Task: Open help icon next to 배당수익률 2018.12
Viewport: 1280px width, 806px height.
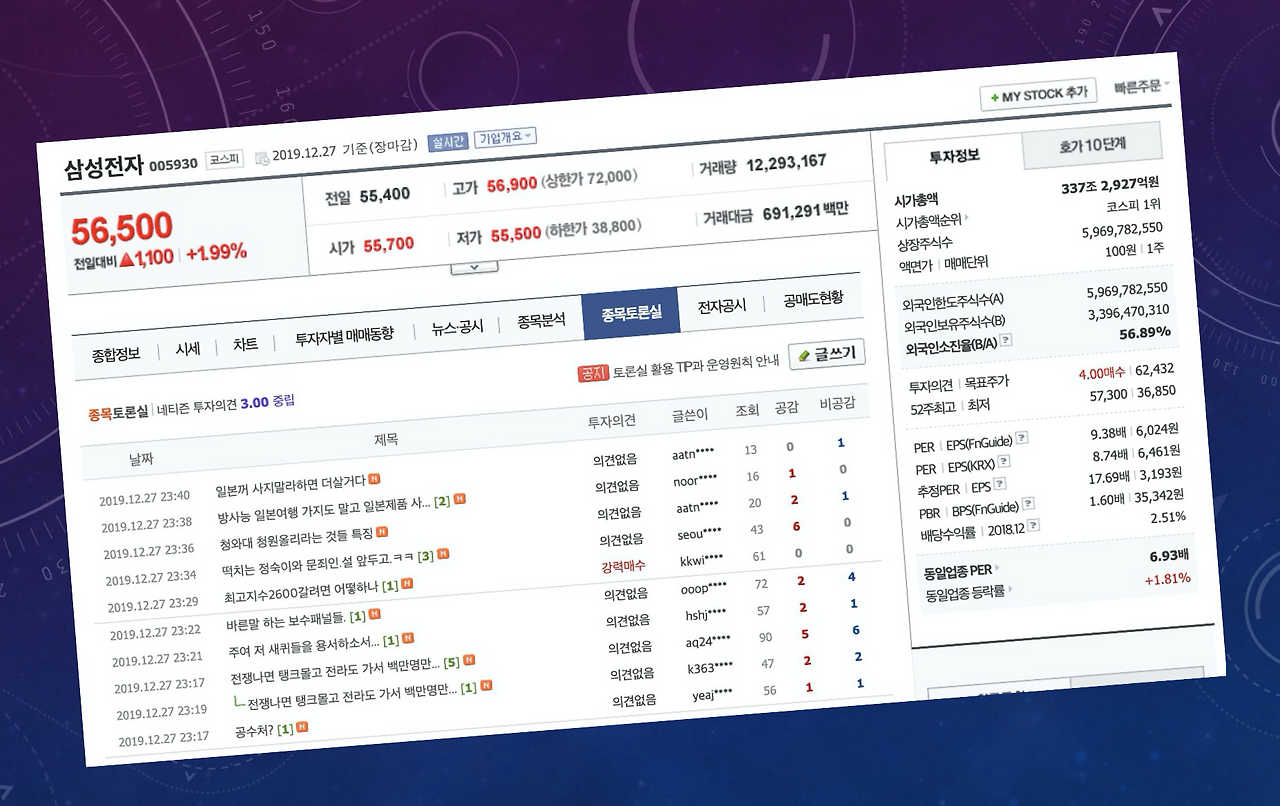Action: pos(1034,525)
